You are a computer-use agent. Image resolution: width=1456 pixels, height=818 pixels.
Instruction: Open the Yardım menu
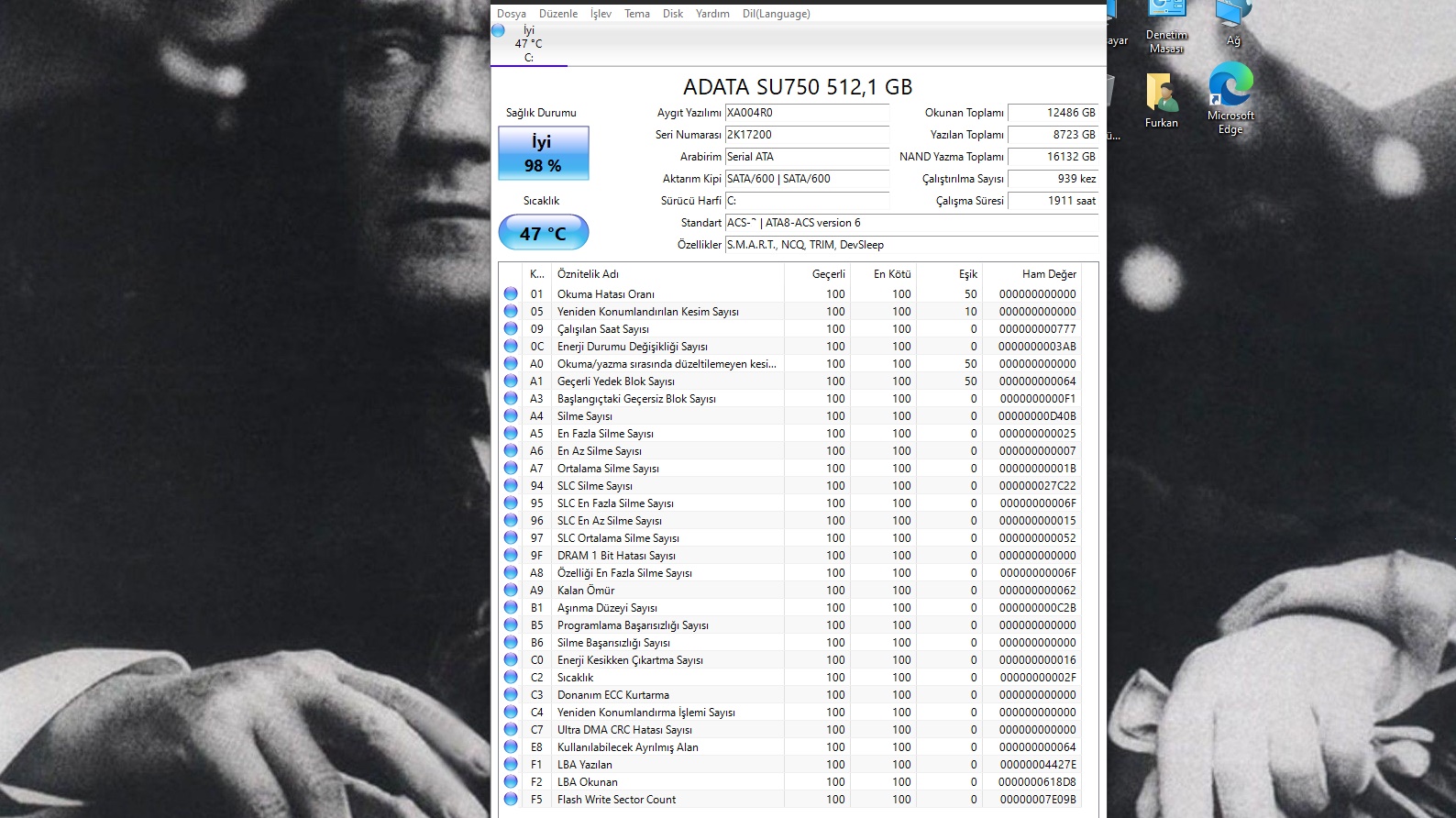click(x=712, y=14)
